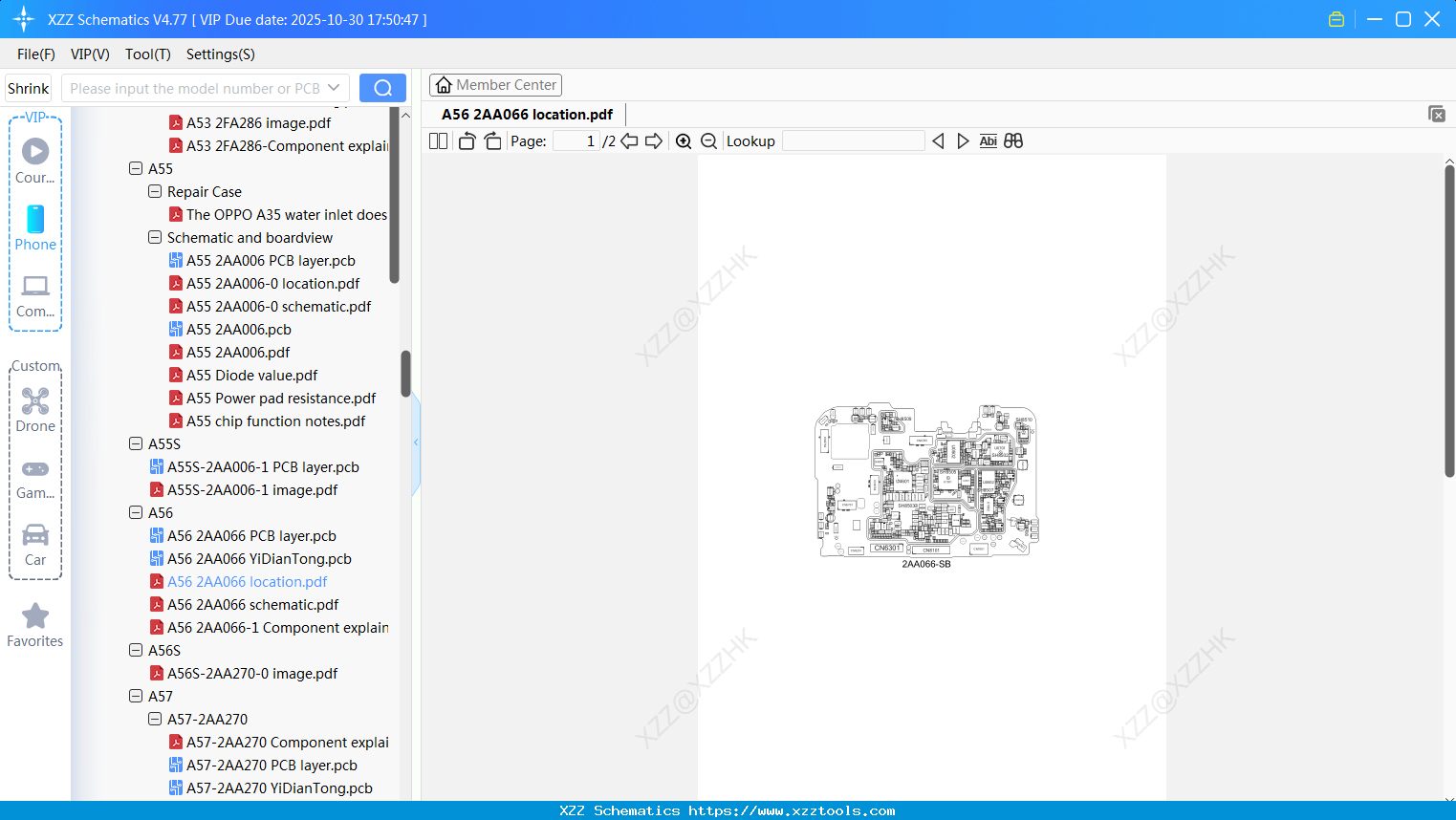Click the binoculars search icon
This screenshot has height=820, width=1456.
click(x=1013, y=140)
